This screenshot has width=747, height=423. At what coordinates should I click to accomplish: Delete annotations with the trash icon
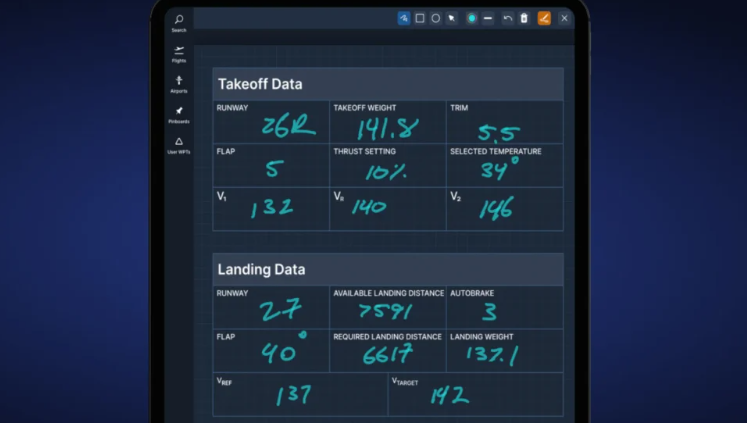click(524, 18)
